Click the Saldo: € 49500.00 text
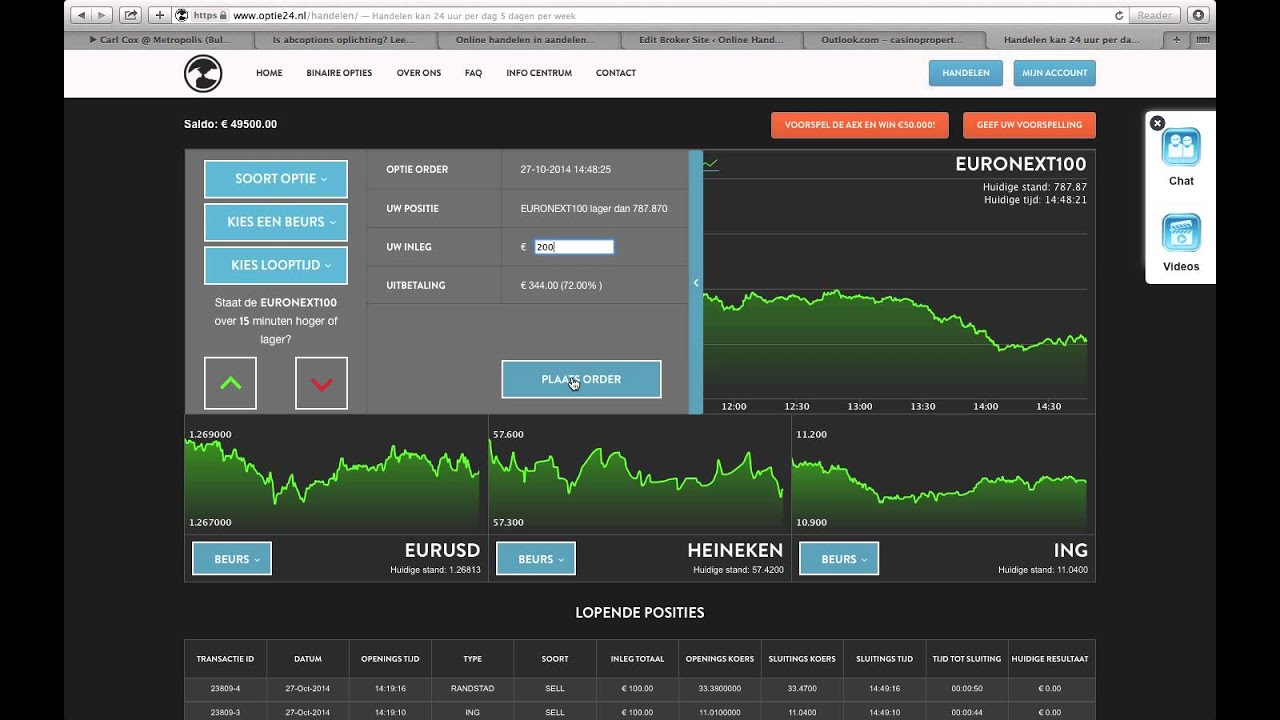 coord(230,124)
